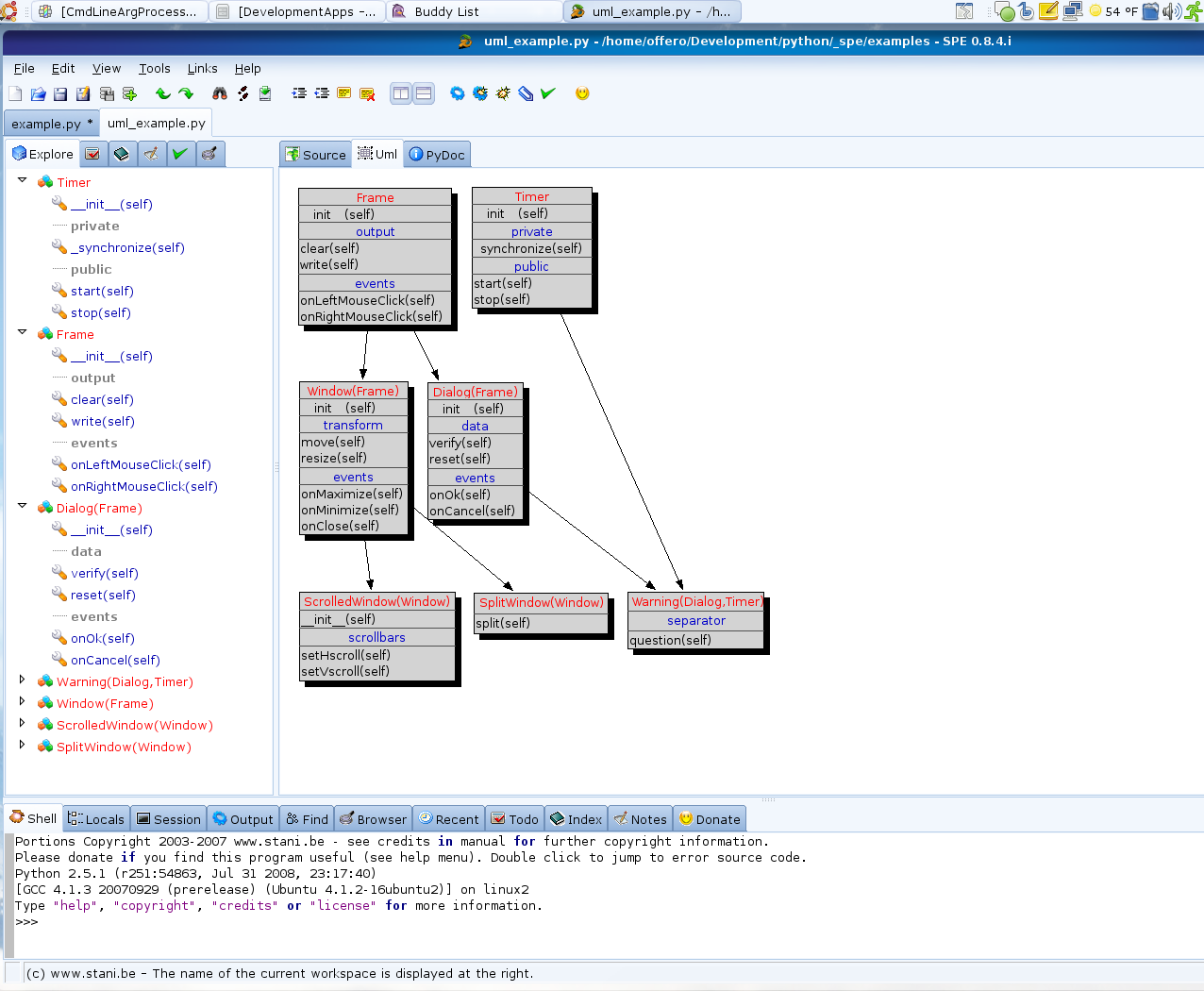Select _synchronize(self) in the Explore tree
The image size is (1204, 991).
[x=127, y=247]
